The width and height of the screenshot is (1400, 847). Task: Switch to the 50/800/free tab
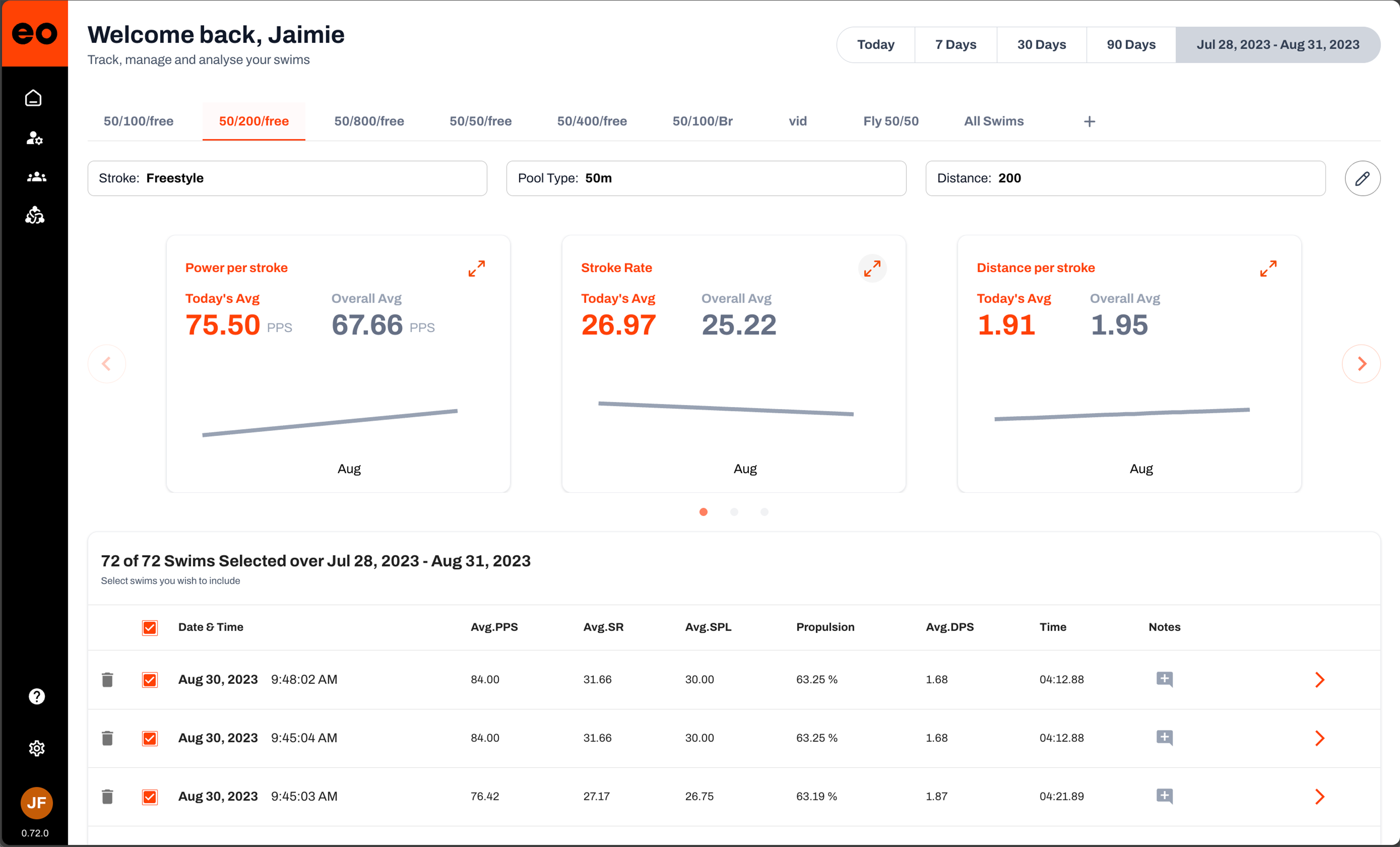pos(369,121)
